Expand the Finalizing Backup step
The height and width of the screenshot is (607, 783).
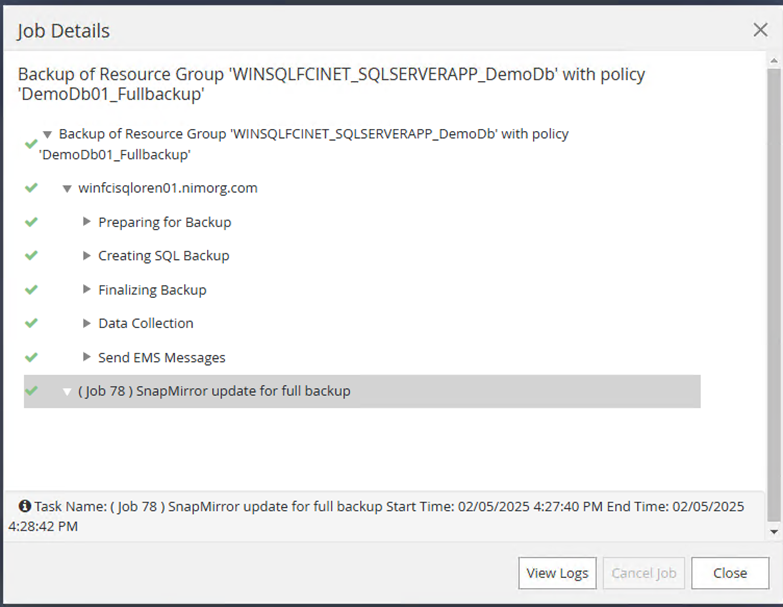[87, 290]
